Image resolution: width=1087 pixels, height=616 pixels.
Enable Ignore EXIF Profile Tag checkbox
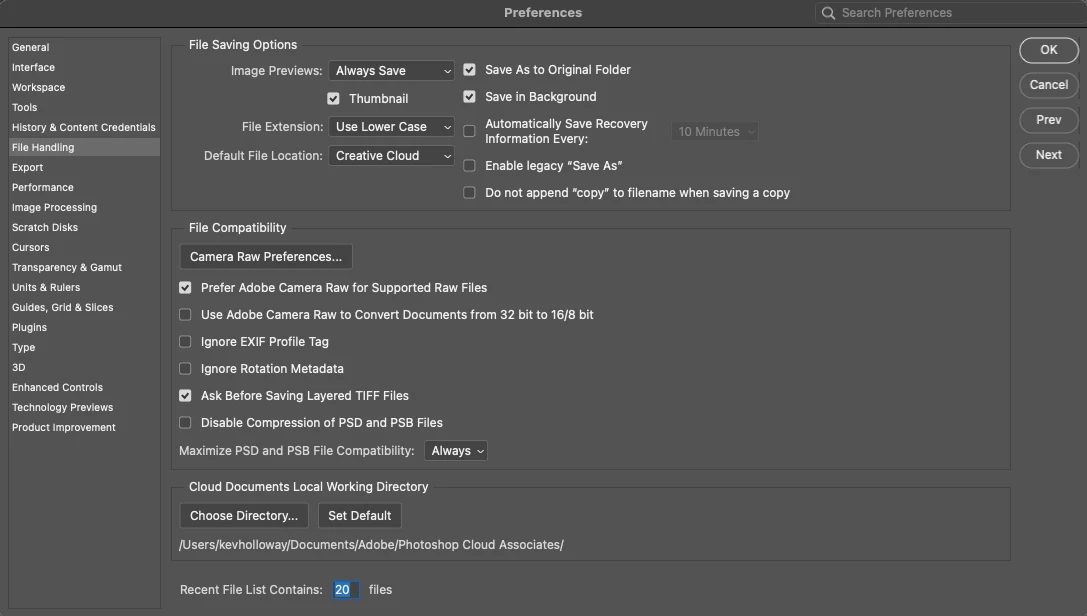coord(185,342)
